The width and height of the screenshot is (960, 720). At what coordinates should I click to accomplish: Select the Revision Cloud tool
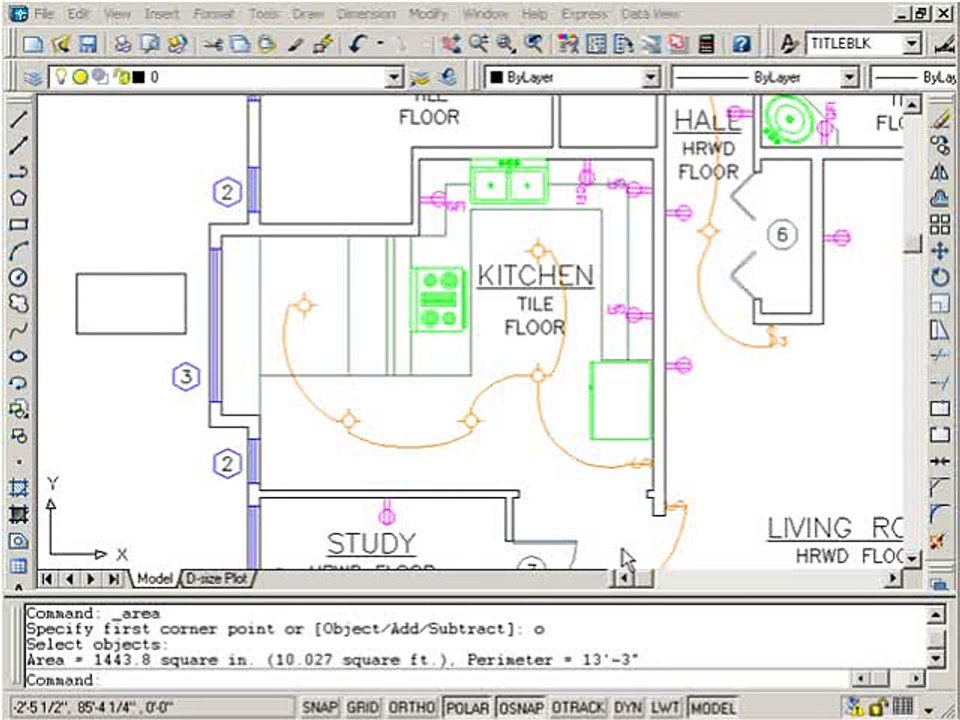click(18, 304)
